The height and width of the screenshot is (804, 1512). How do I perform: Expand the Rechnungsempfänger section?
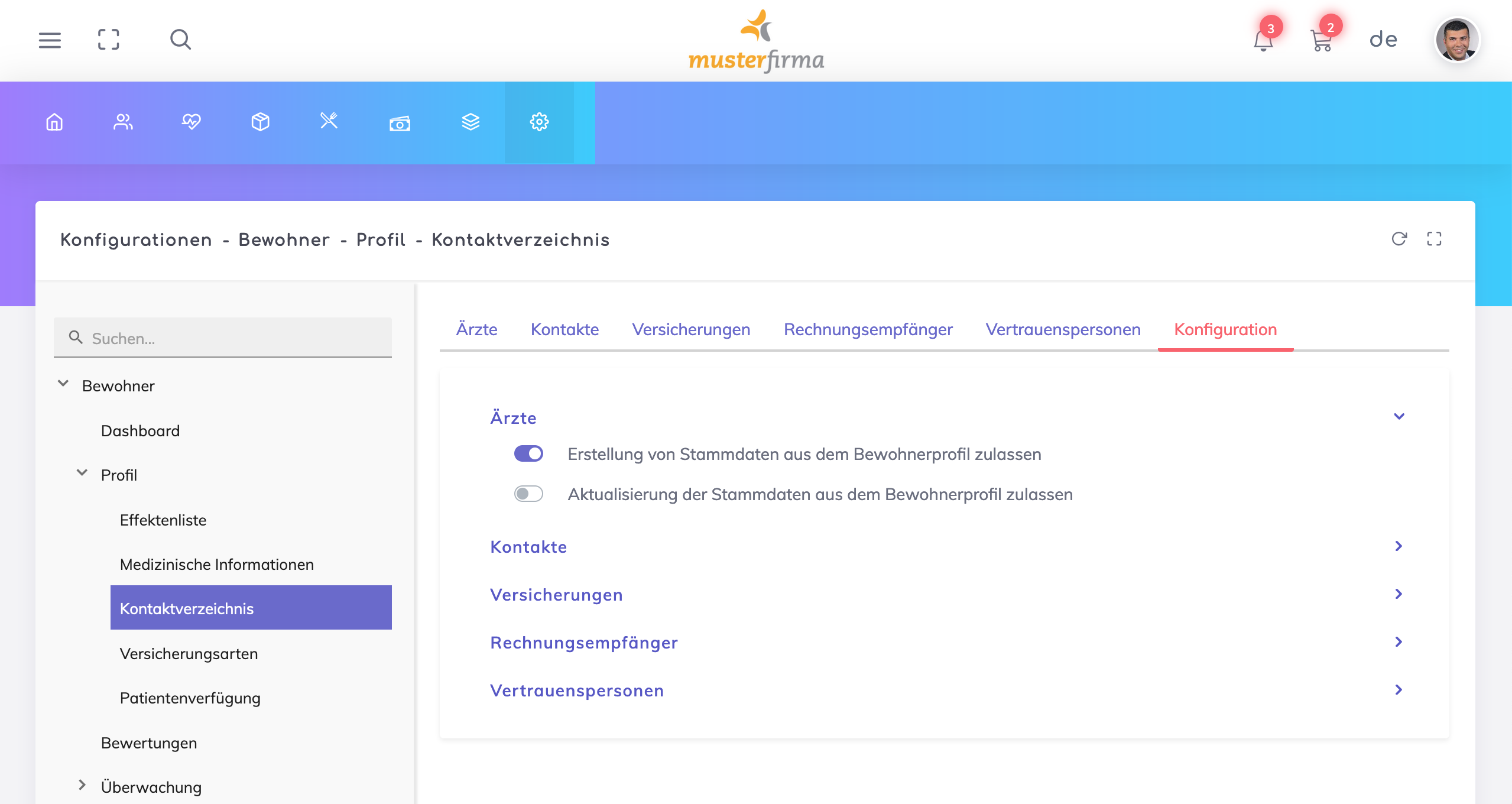1399,642
